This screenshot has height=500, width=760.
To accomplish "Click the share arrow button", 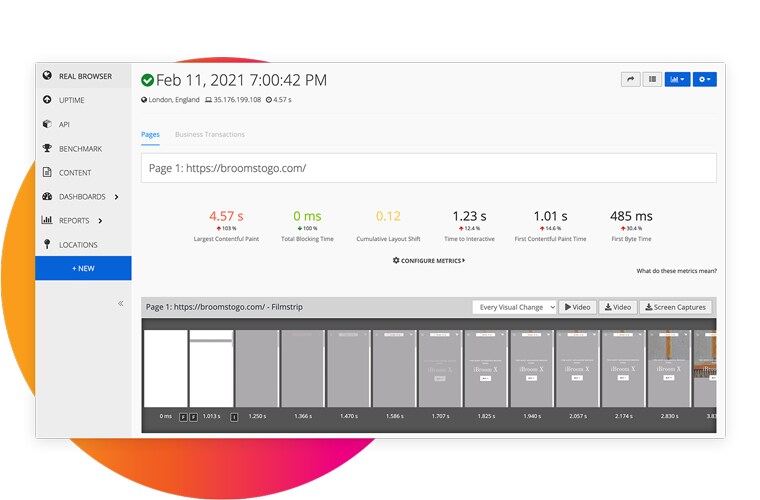I will tap(631, 79).
